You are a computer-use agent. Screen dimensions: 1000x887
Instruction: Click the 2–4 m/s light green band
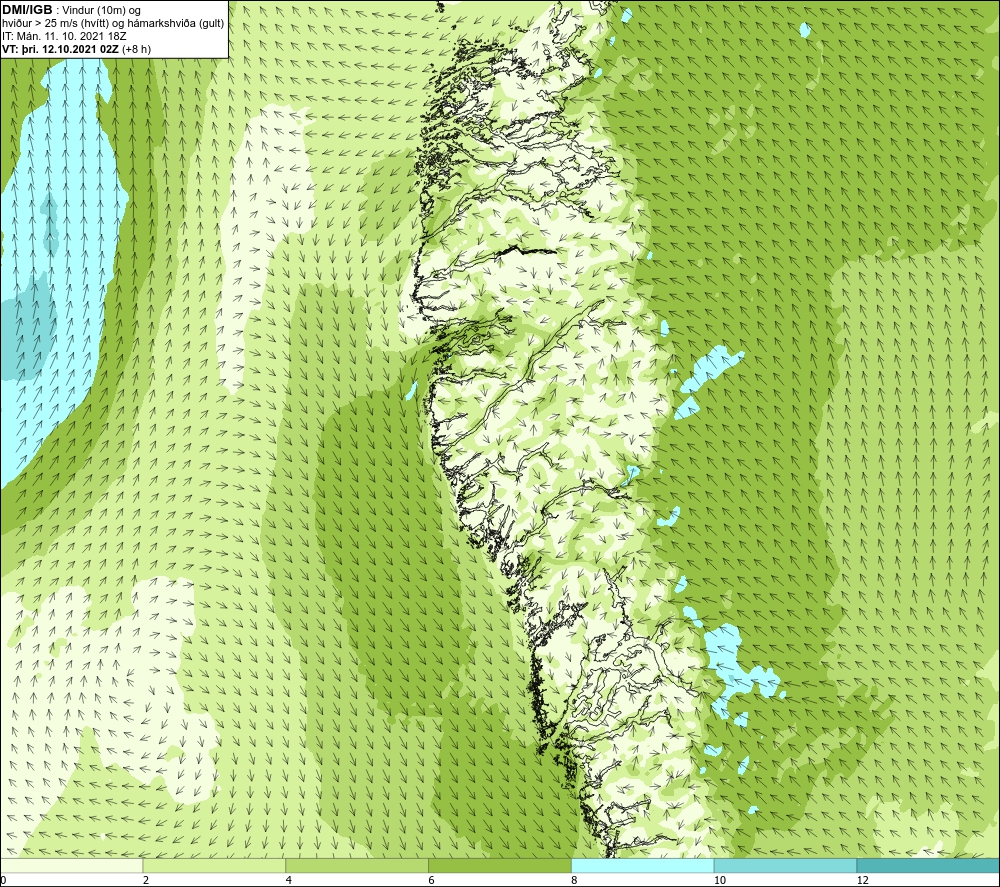(x=214, y=865)
